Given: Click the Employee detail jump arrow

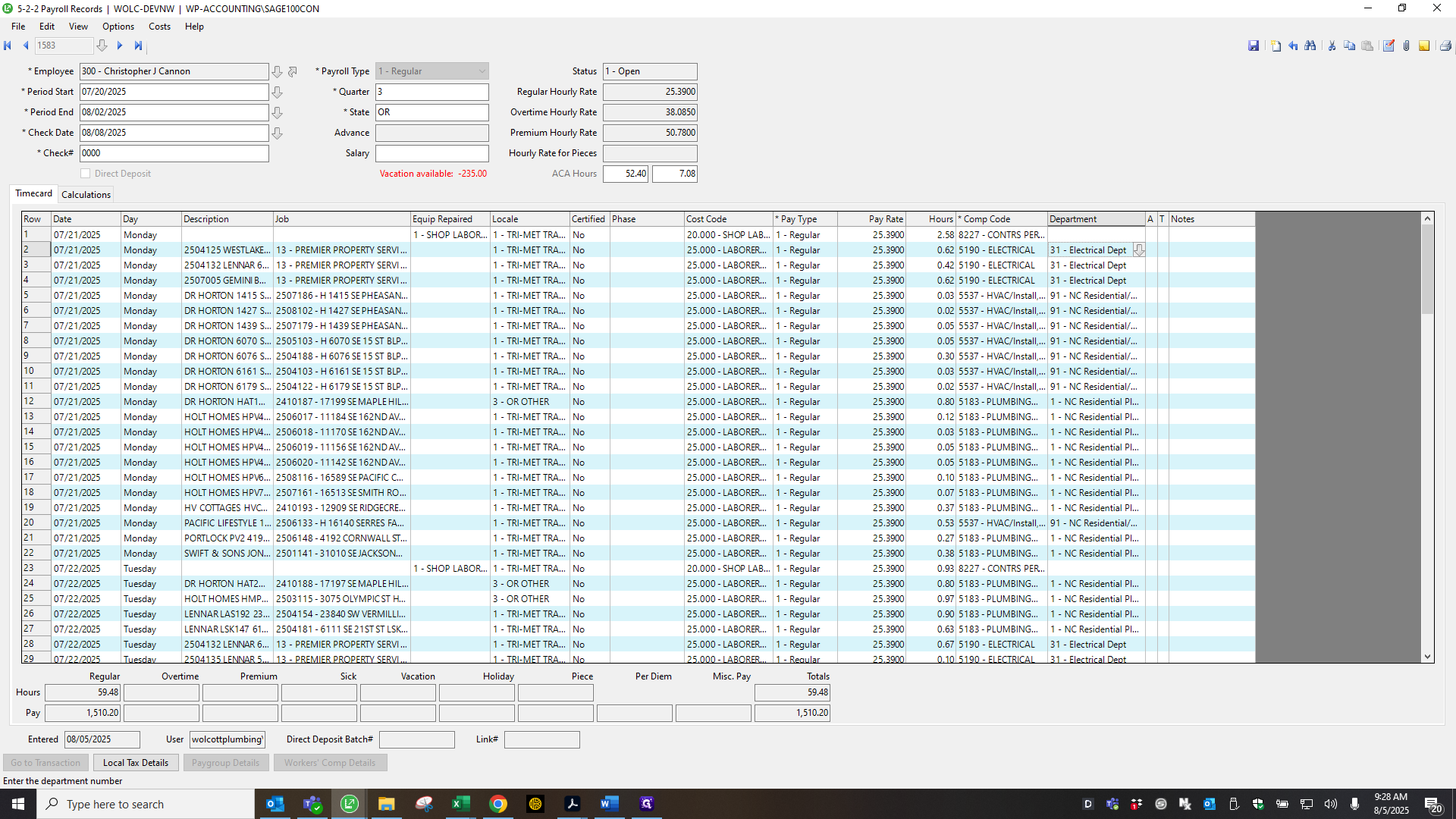Looking at the screenshot, I should pos(293,71).
